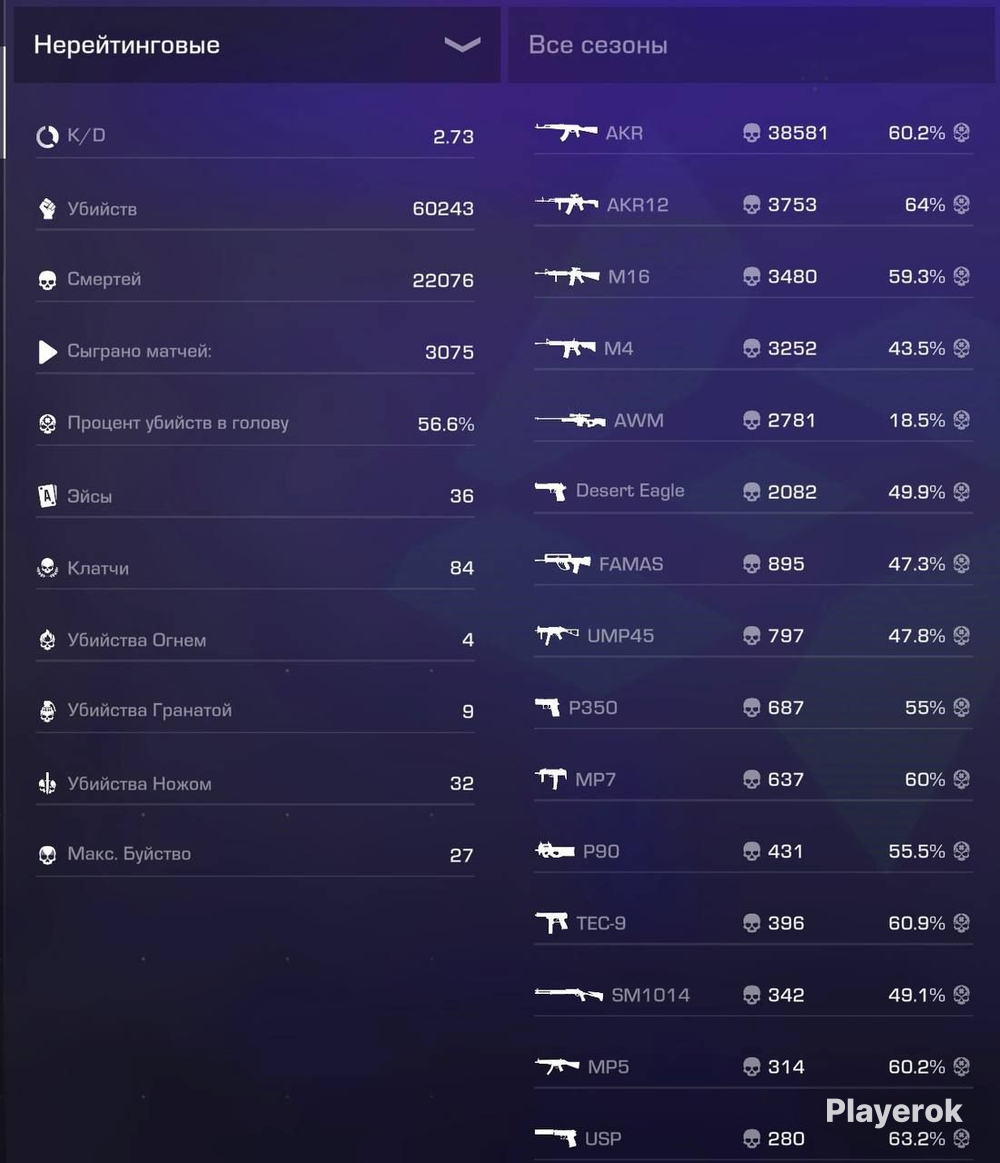Click the Эйсы ace card icon
1000x1163 pixels.
[x=47, y=495]
